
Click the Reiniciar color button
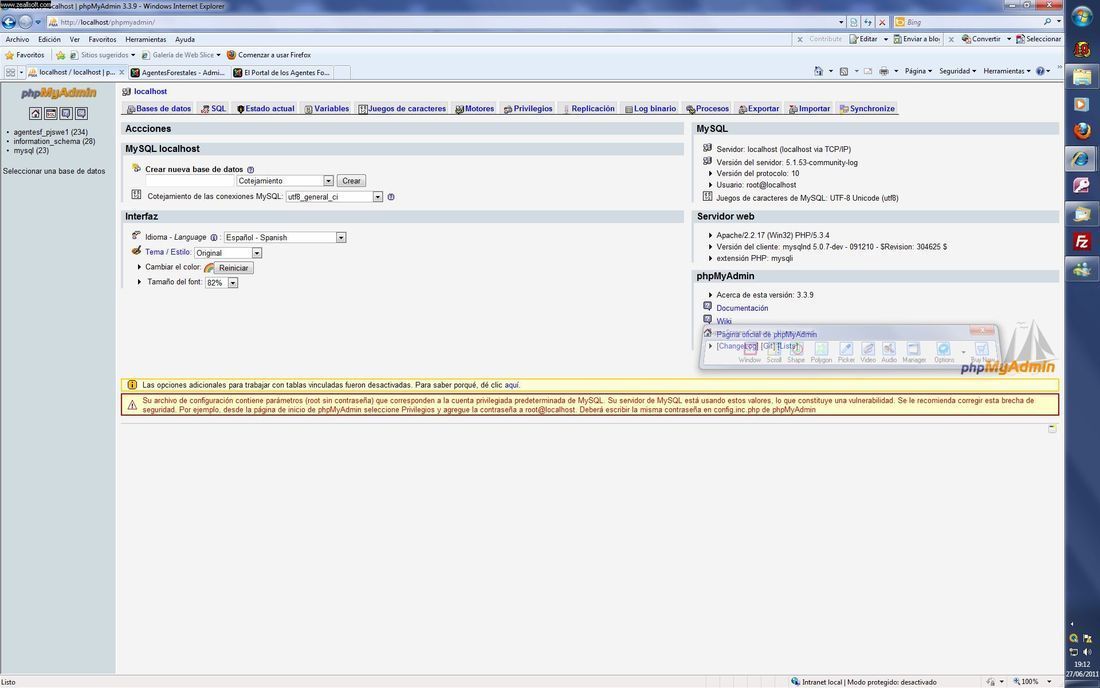click(x=234, y=268)
